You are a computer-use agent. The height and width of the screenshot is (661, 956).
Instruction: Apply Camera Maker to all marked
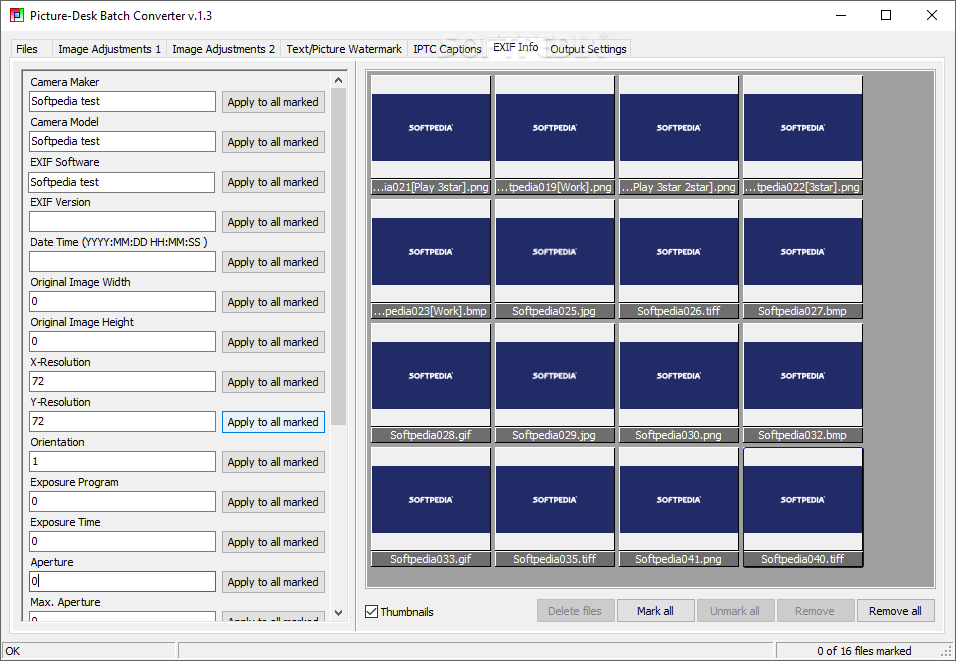click(273, 102)
